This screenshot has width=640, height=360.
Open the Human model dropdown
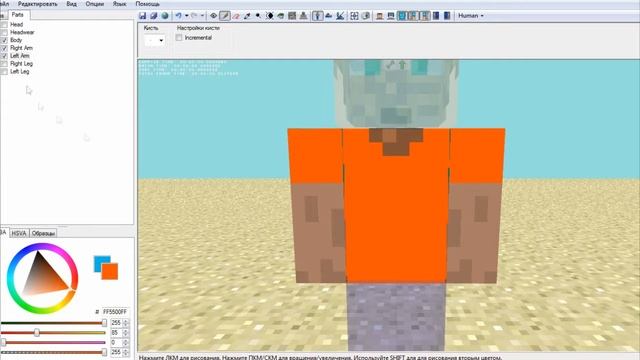click(x=471, y=16)
